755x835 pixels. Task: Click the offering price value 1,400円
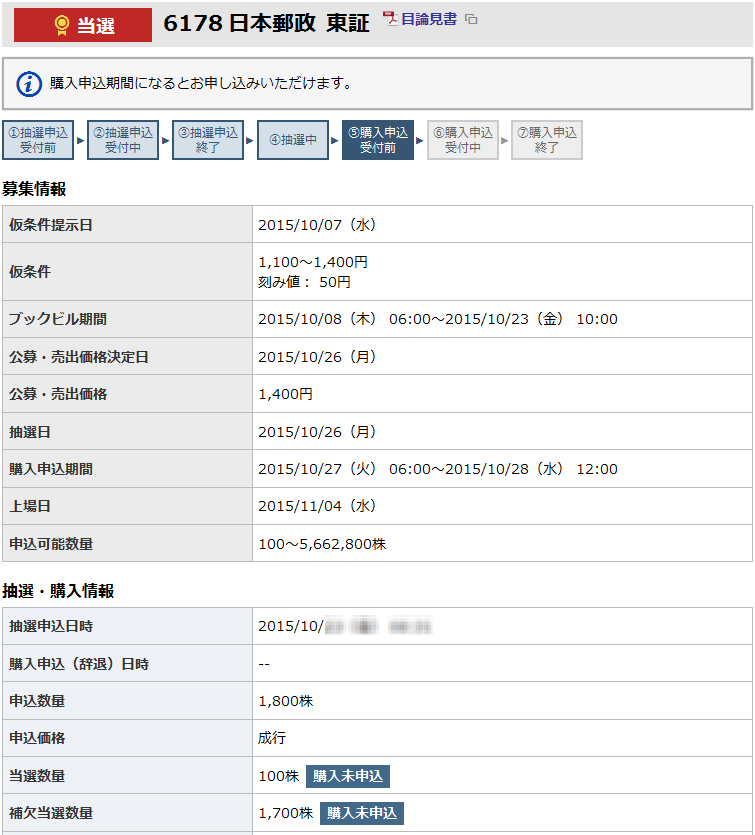click(x=285, y=394)
